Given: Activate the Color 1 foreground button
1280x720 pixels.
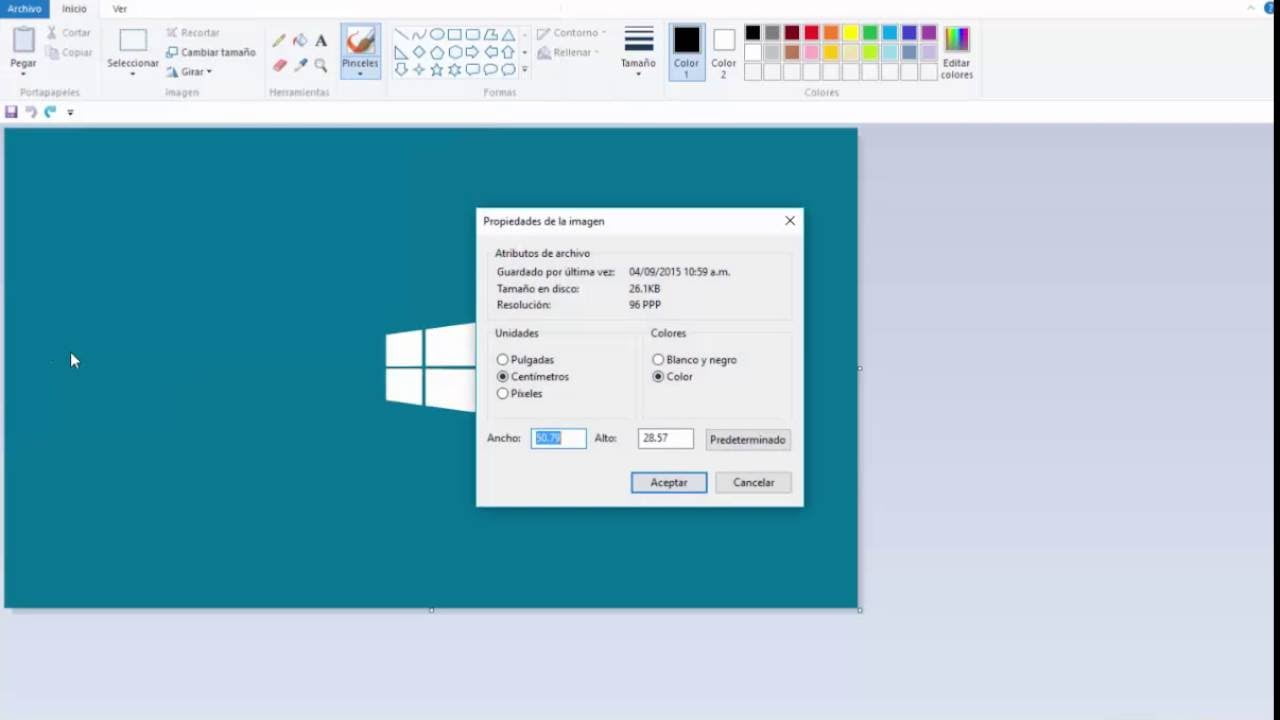Looking at the screenshot, I should pyautogui.click(x=687, y=53).
